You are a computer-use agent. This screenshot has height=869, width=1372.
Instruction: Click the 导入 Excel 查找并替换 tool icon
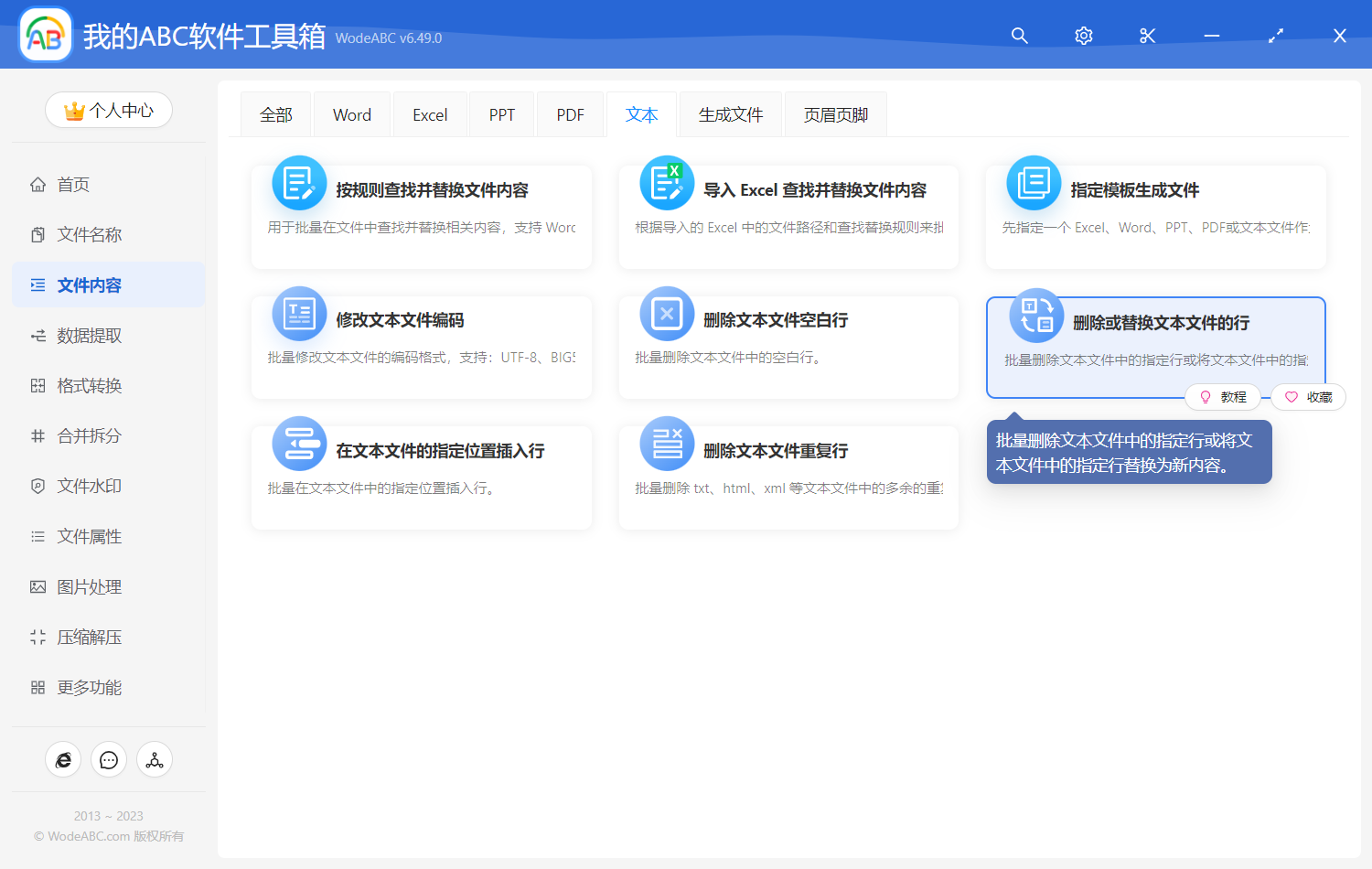[667, 183]
